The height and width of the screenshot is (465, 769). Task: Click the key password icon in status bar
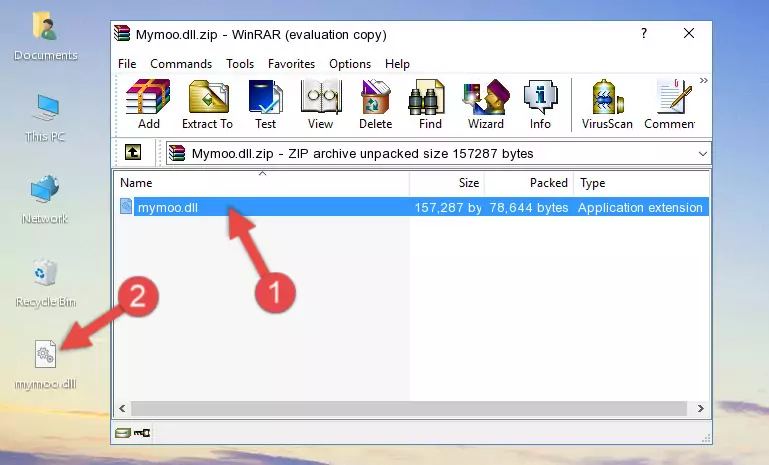[142, 433]
